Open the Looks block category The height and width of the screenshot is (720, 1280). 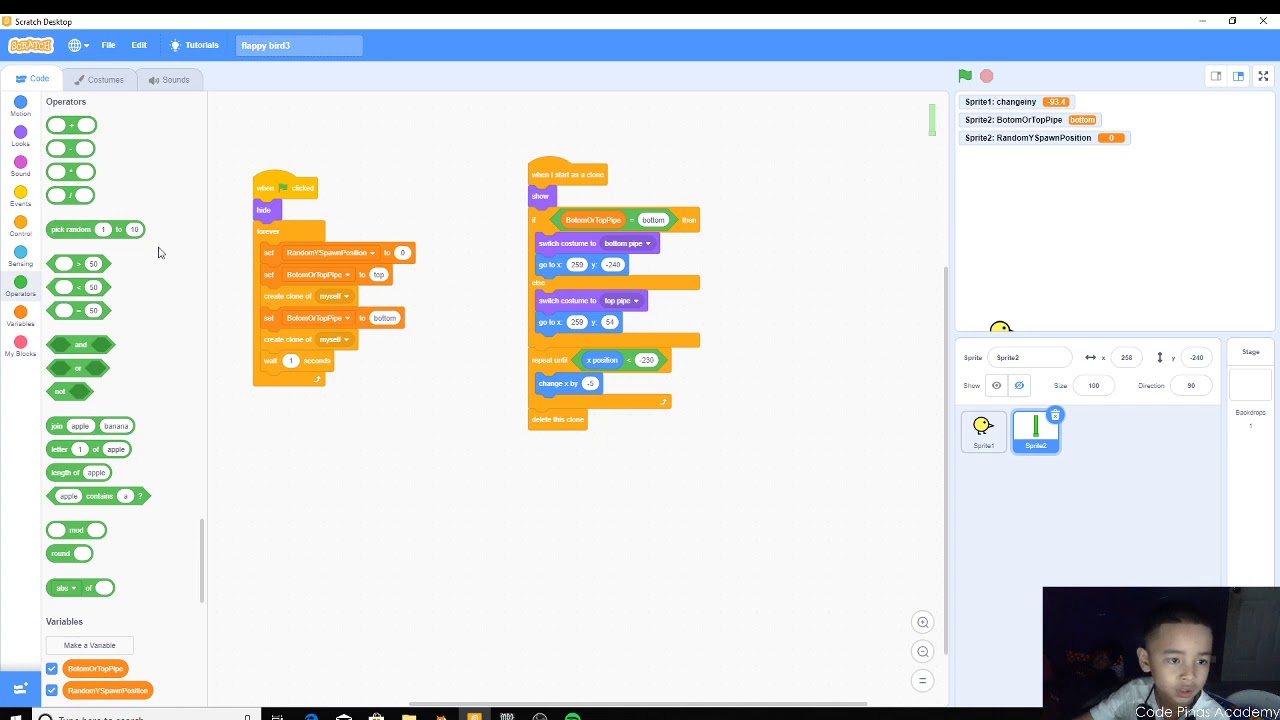(20, 136)
